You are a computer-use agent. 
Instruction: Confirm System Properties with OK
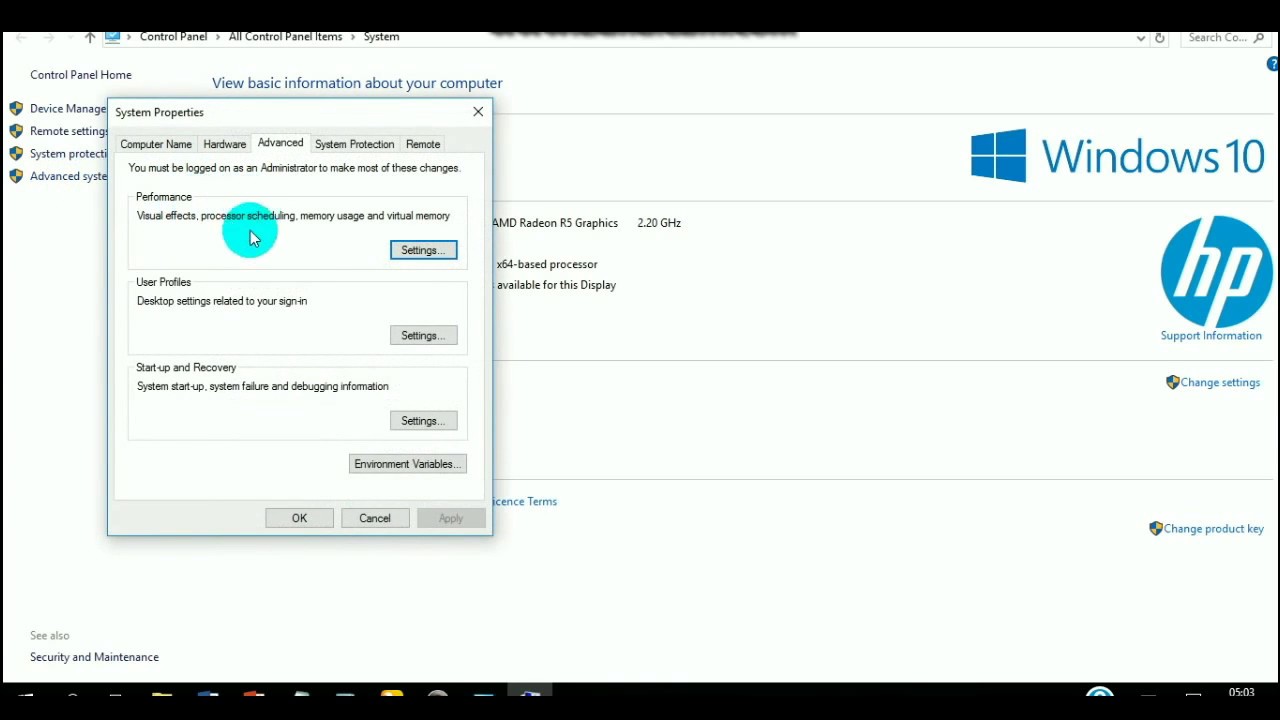point(299,518)
